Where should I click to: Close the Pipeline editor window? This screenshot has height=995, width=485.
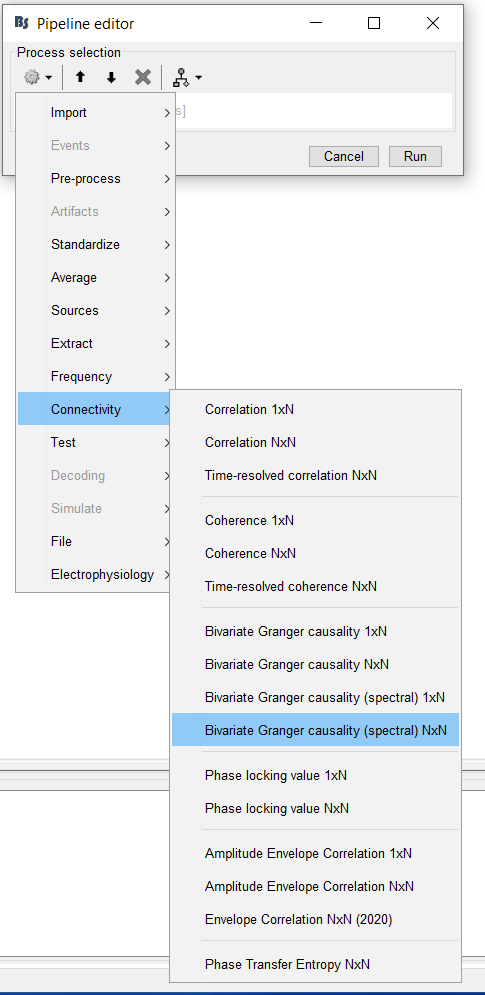pyautogui.click(x=432, y=23)
